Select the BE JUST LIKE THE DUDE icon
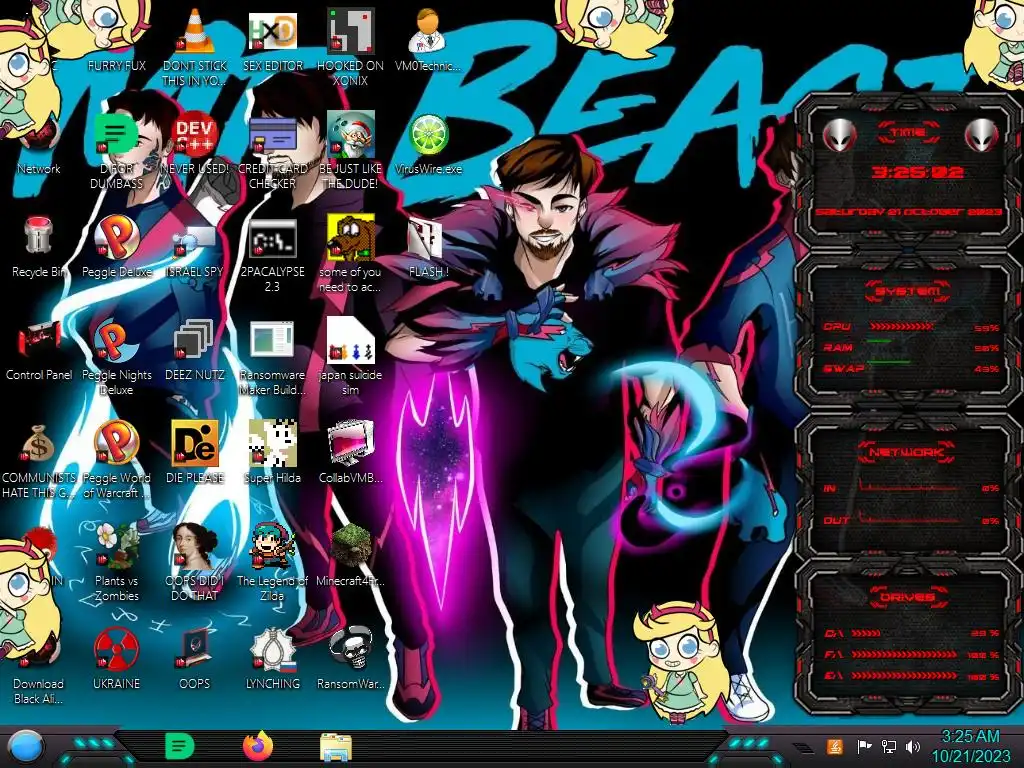The height and width of the screenshot is (768, 1024). pyautogui.click(x=350, y=134)
